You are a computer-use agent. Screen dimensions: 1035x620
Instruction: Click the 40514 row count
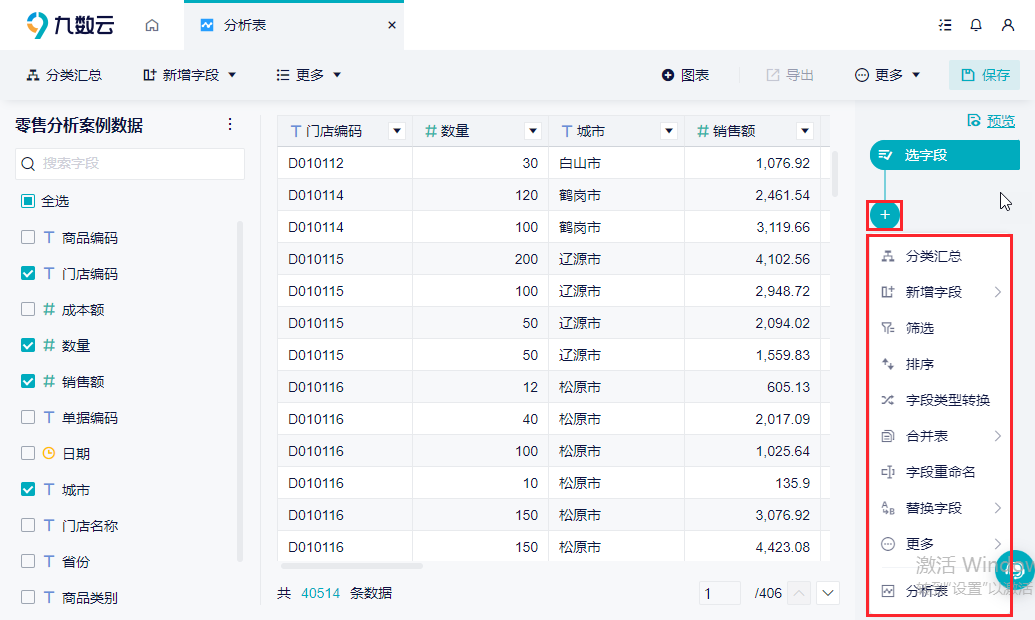(320, 593)
